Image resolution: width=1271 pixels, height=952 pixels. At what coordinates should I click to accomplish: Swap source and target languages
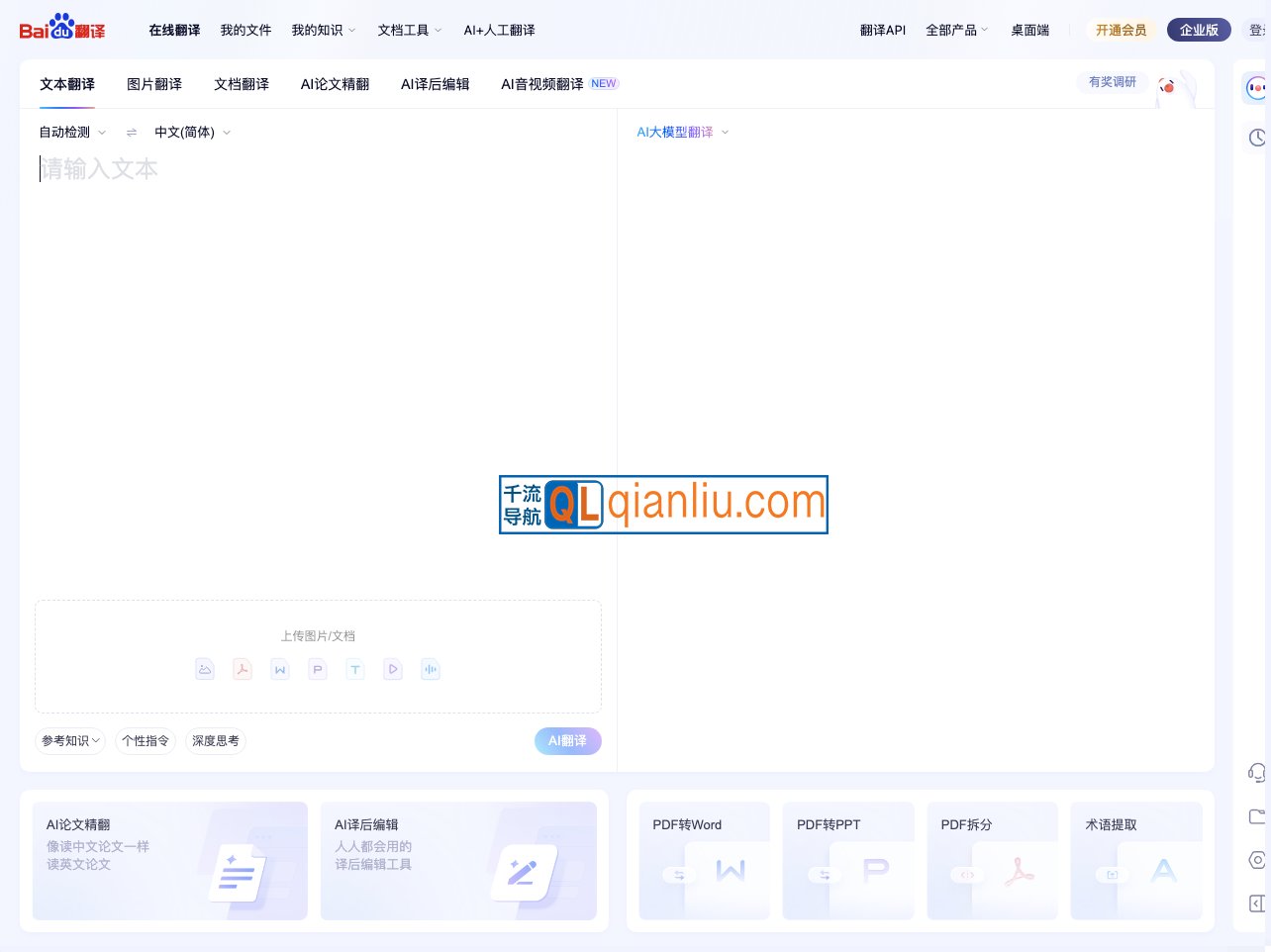coord(132,132)
